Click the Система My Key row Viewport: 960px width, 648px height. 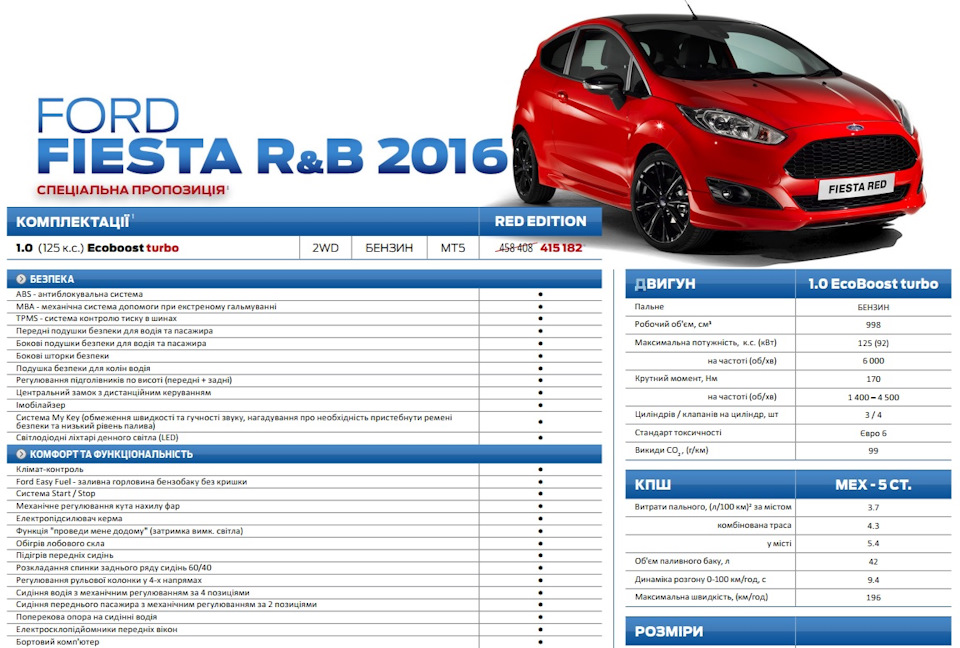coord(304,421)
